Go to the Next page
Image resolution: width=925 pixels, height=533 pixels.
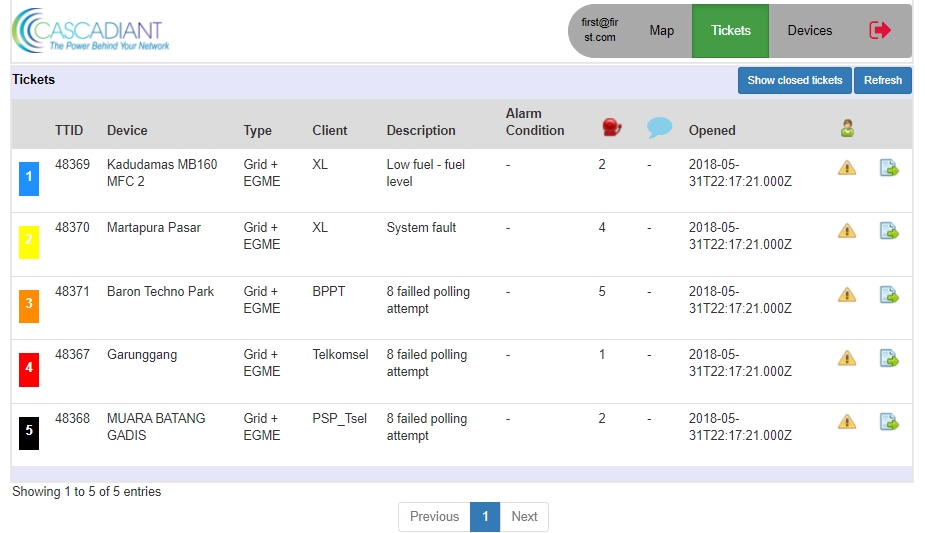tap(524, 517)
